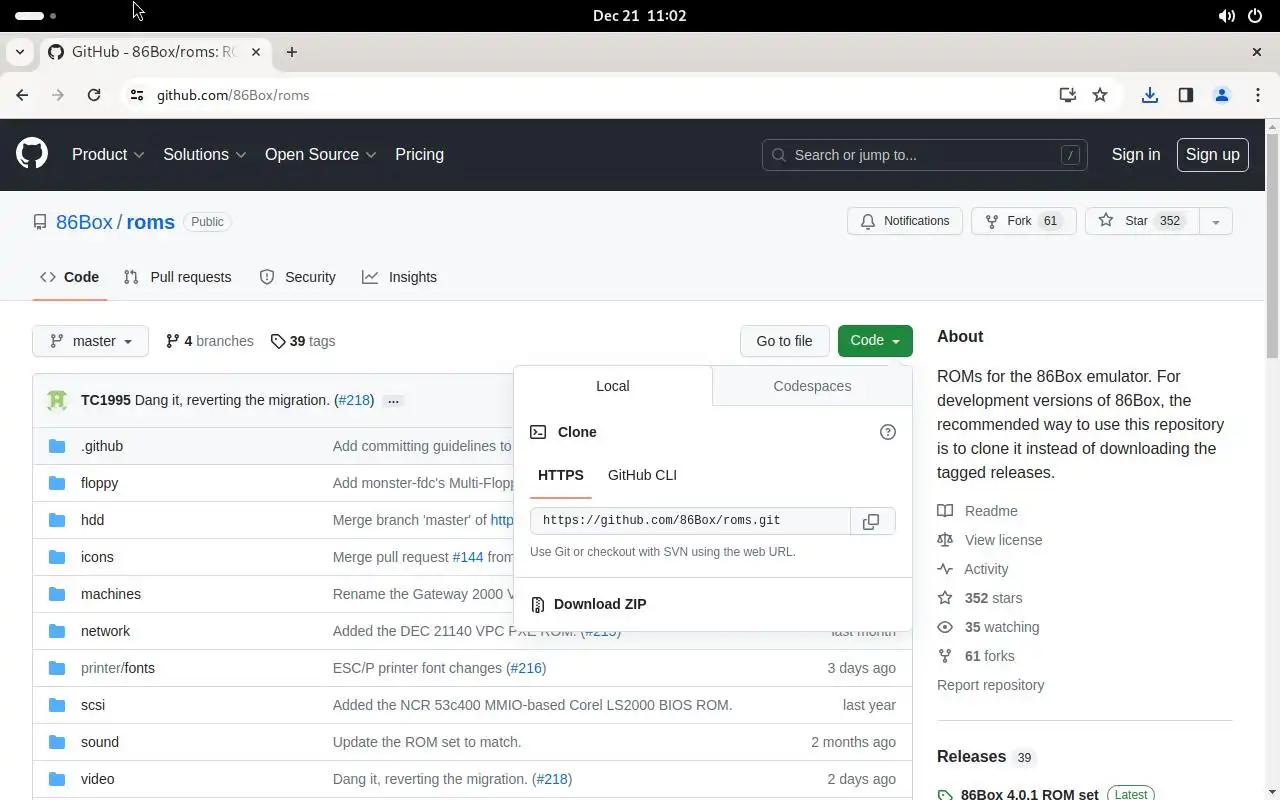Screen dimensions: 1280x800
Task: Open the Chrome three-dot menu
Action: [x=1257, y=95]
